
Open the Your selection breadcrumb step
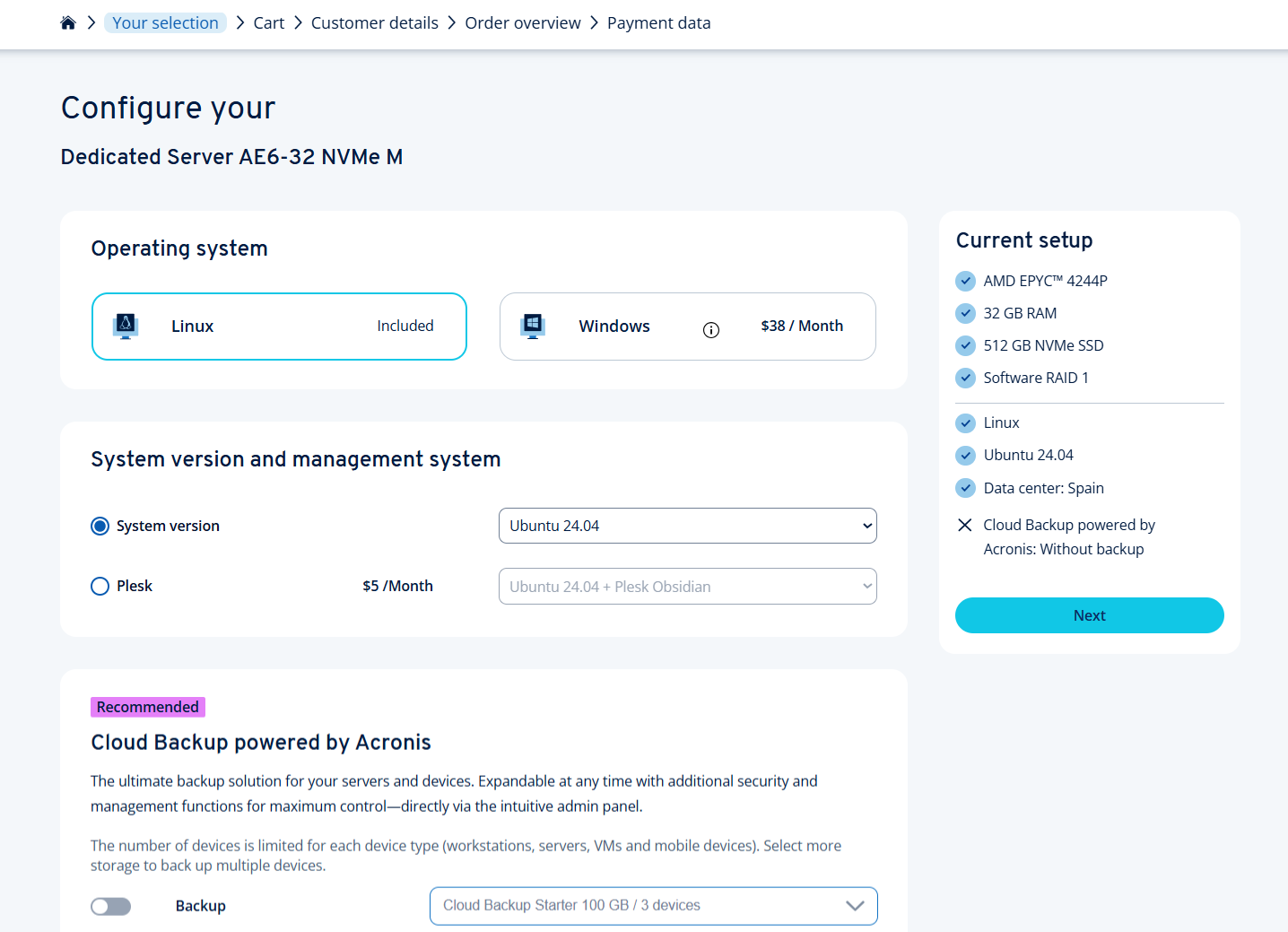(x=165, y=22)
